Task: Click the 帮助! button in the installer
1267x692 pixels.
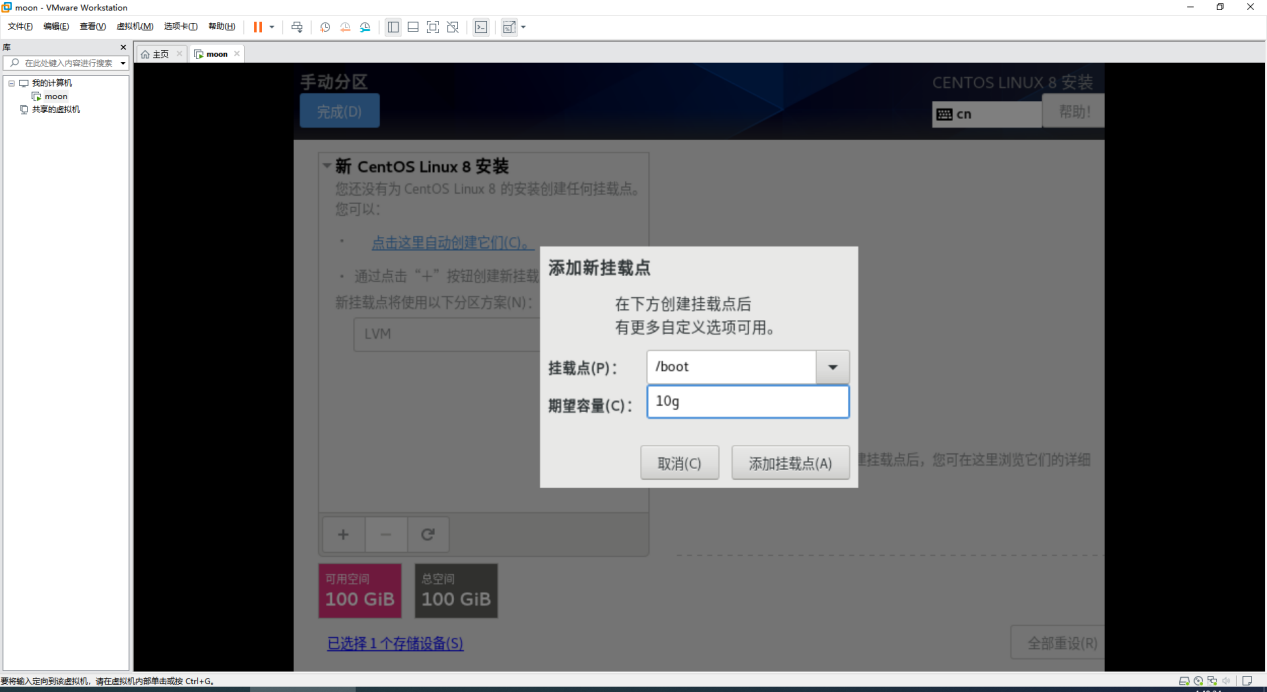Action: tap(1073, 111)
